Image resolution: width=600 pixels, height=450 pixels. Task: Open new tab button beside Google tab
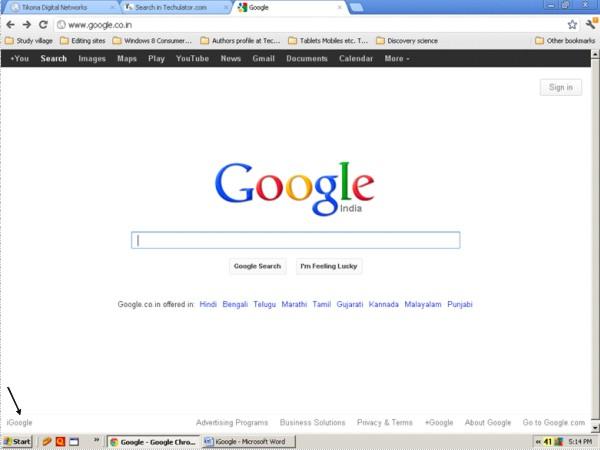pos(356,7)
